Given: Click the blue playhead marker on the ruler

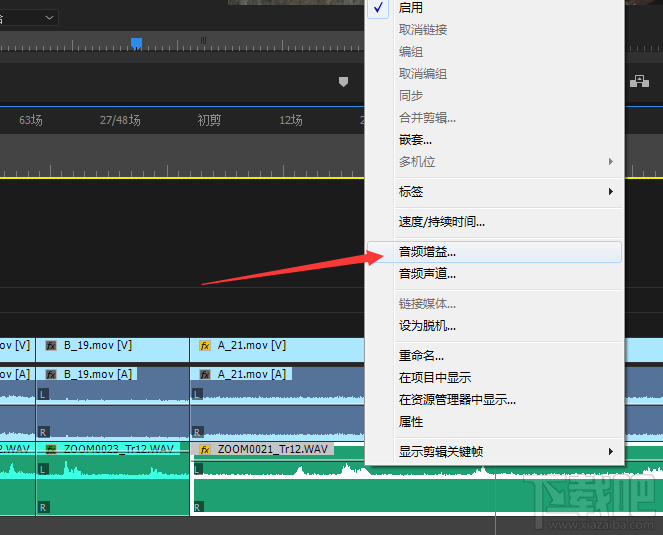Looking at the screenshot, I should click(136, 44).
